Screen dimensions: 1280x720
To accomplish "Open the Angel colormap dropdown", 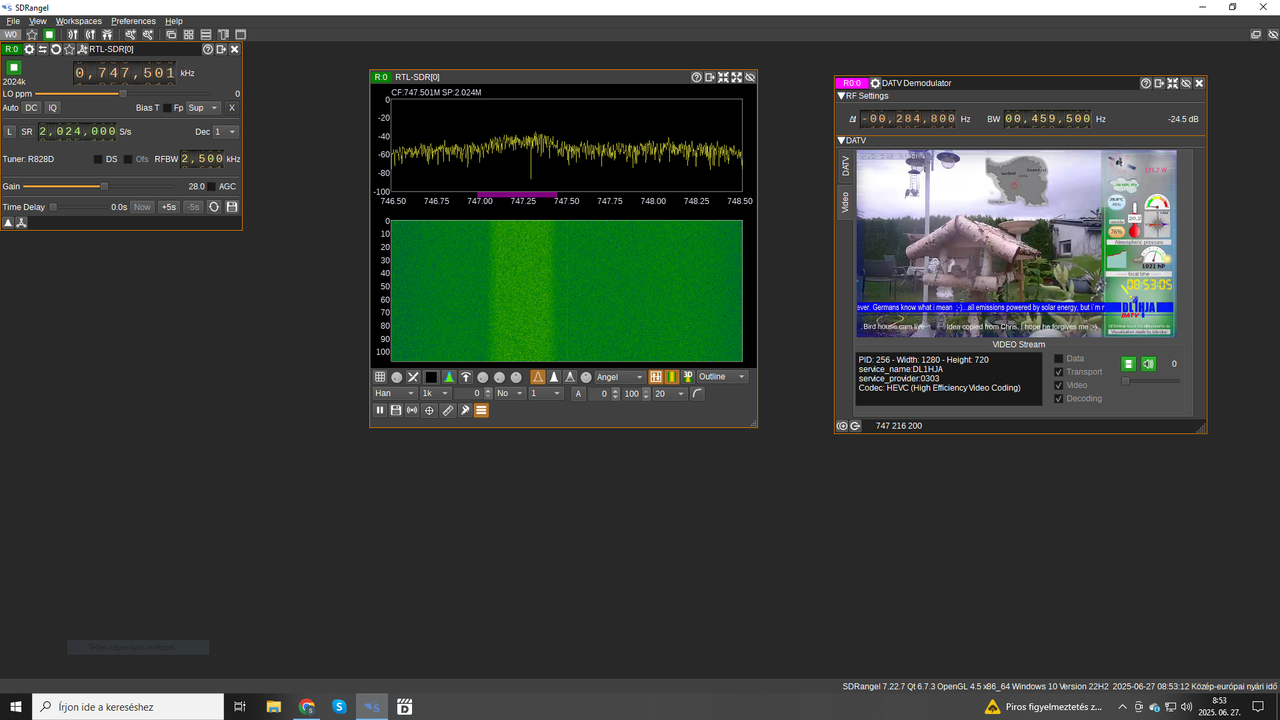I will pos(620,377).
